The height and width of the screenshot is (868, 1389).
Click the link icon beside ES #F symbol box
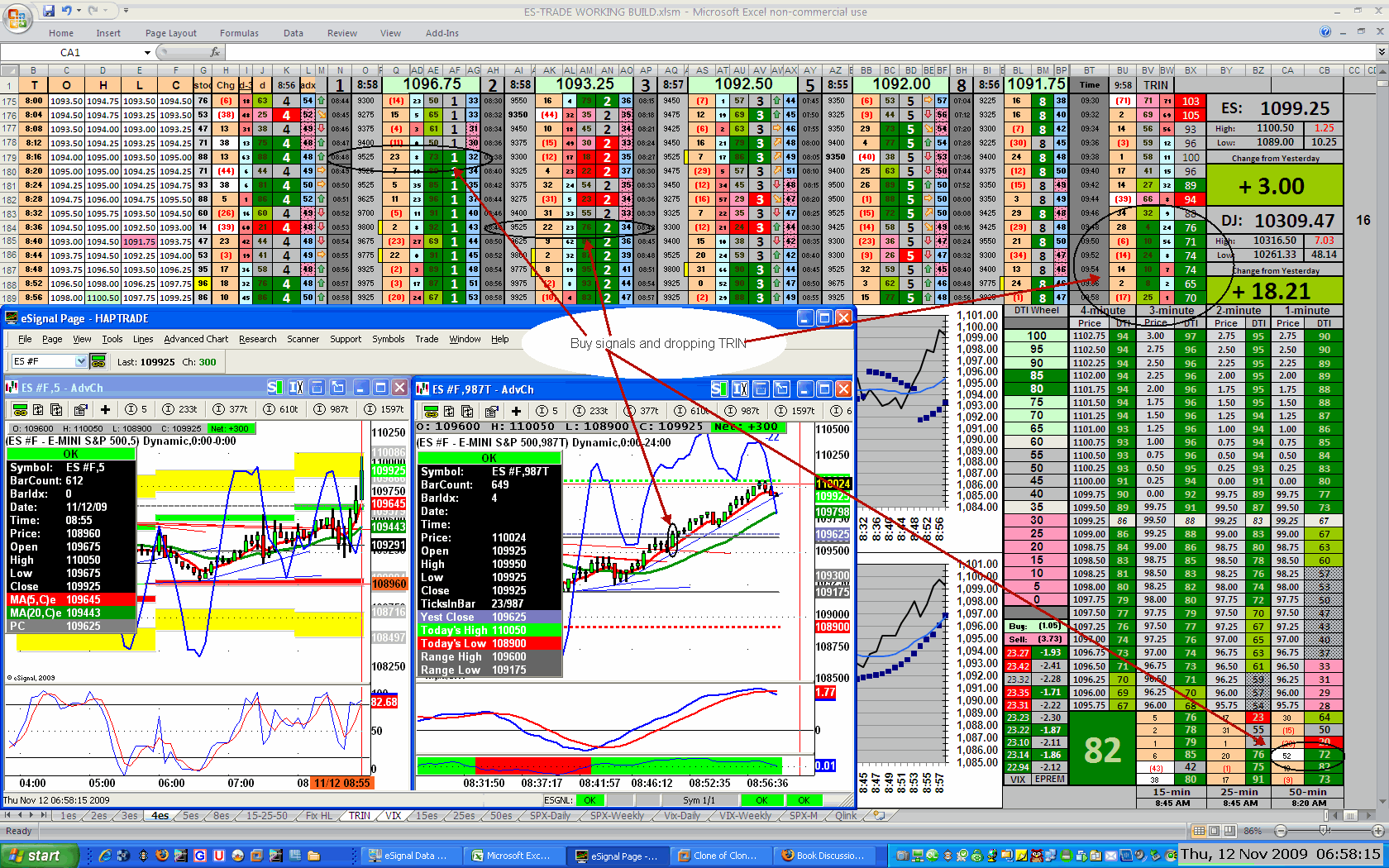tap(98, 361)
